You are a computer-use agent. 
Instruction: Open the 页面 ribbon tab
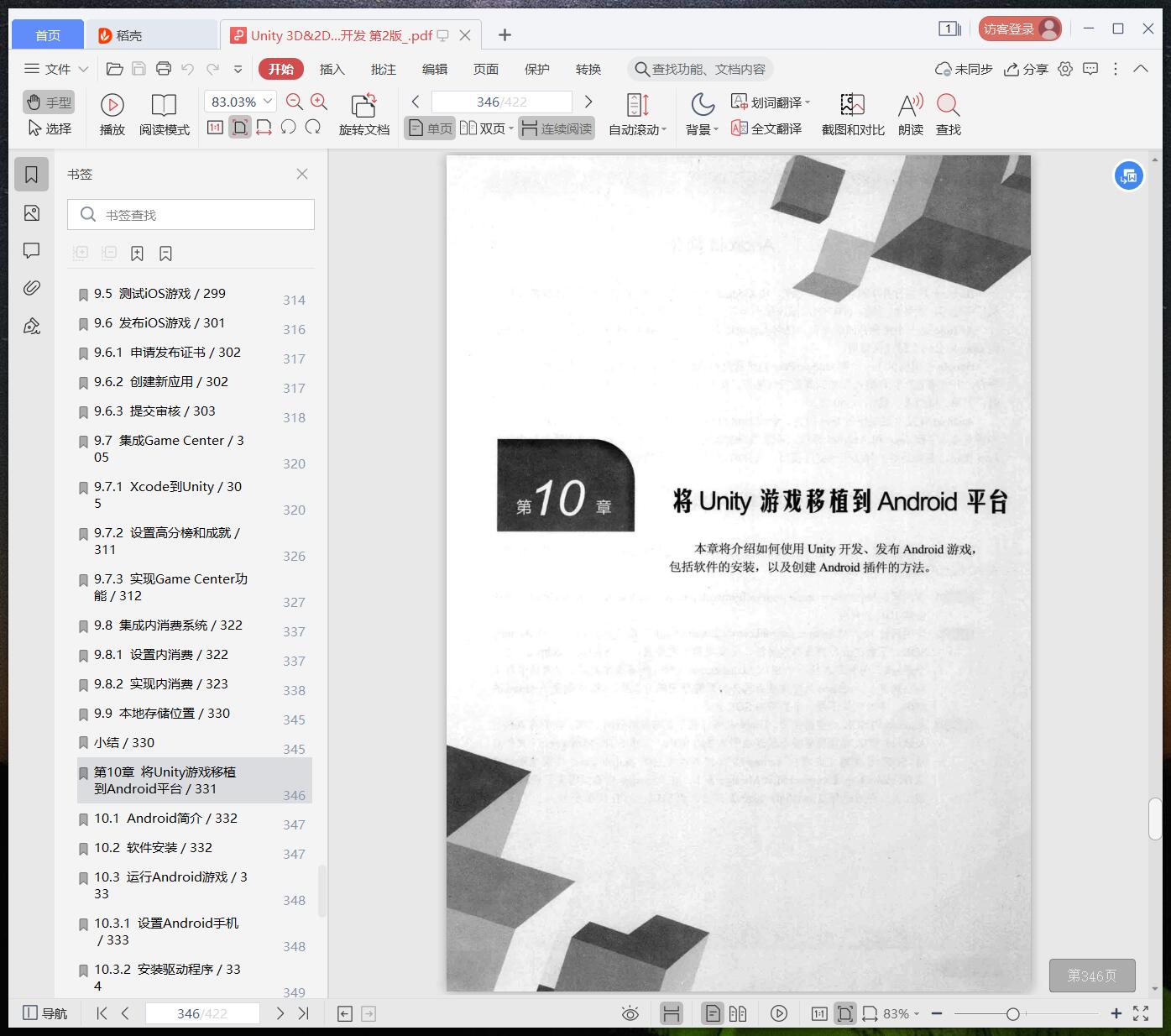486,69
